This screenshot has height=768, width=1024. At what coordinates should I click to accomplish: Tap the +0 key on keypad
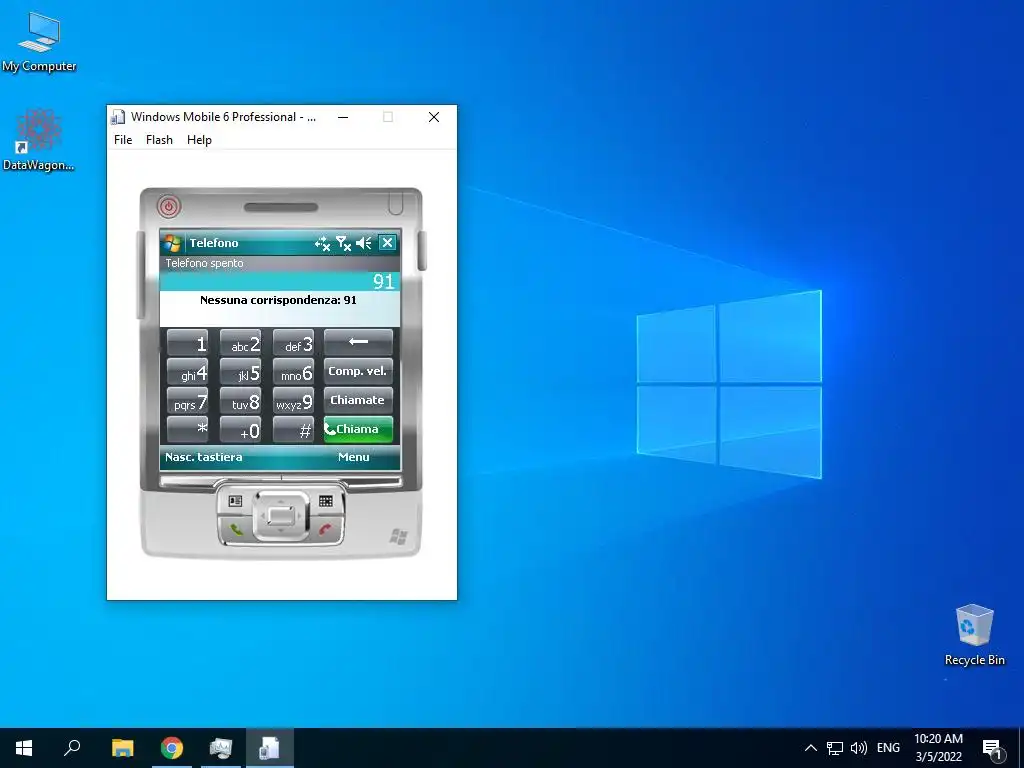(x=241, y=430)
